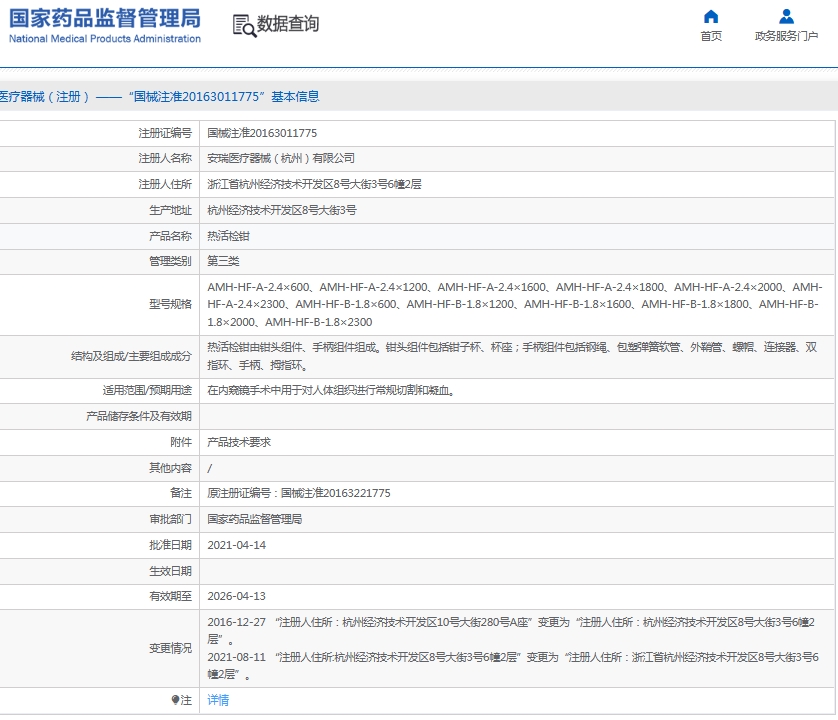Click the 其他内容 value slash
The image size is (838, 720).
click(x=210, y=468)
